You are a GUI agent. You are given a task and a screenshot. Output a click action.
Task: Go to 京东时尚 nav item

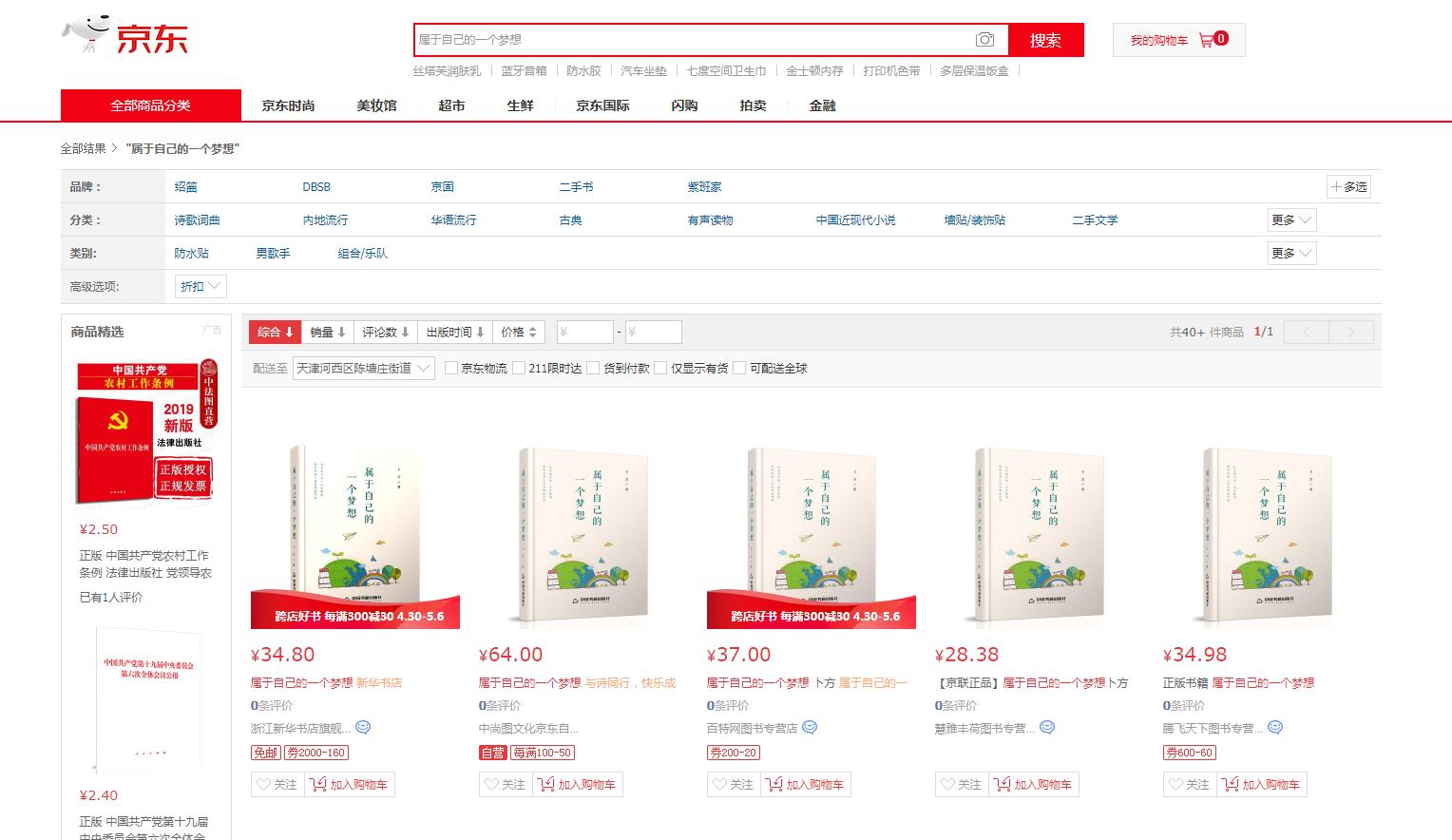tap(288, 105)
